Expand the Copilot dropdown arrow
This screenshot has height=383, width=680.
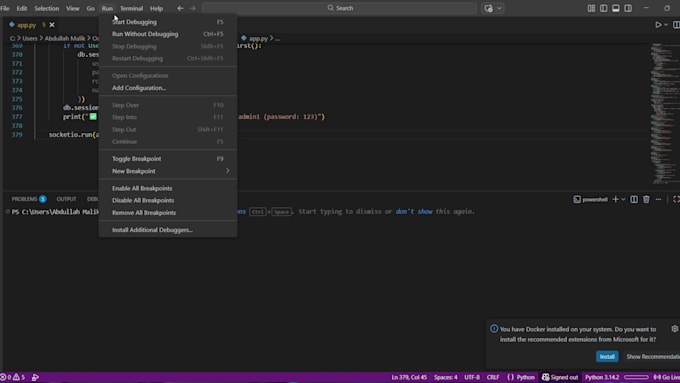pyautogui.click(x=499, y=8)
